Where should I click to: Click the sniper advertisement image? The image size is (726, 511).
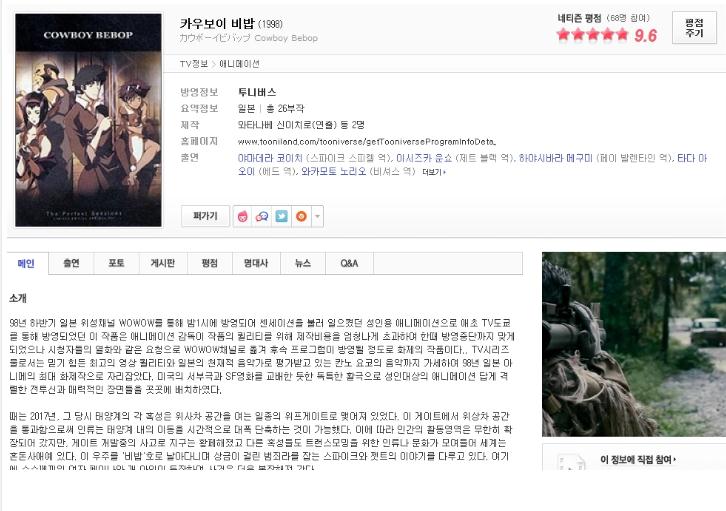(634, 344)
